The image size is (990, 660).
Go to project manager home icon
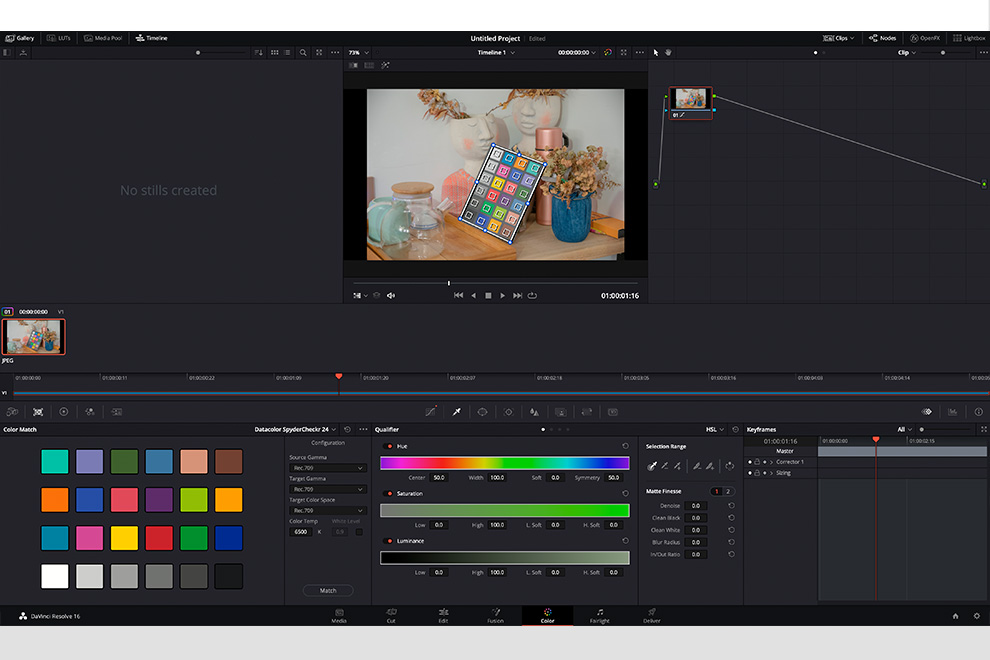pyautogui.click(x=955, y=616)
